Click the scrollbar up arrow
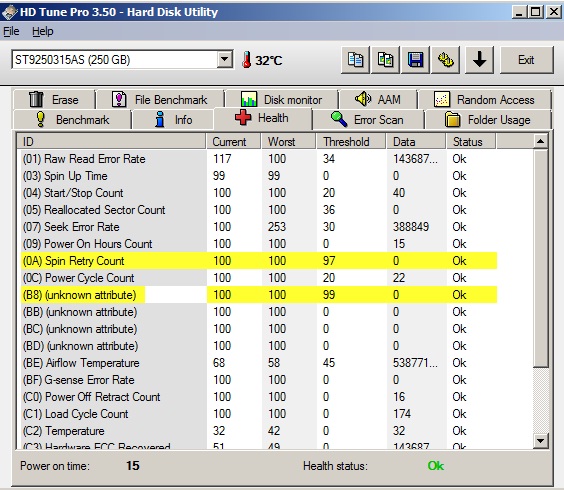The width and height of the screenshot is (564, 490). (540, 141)
